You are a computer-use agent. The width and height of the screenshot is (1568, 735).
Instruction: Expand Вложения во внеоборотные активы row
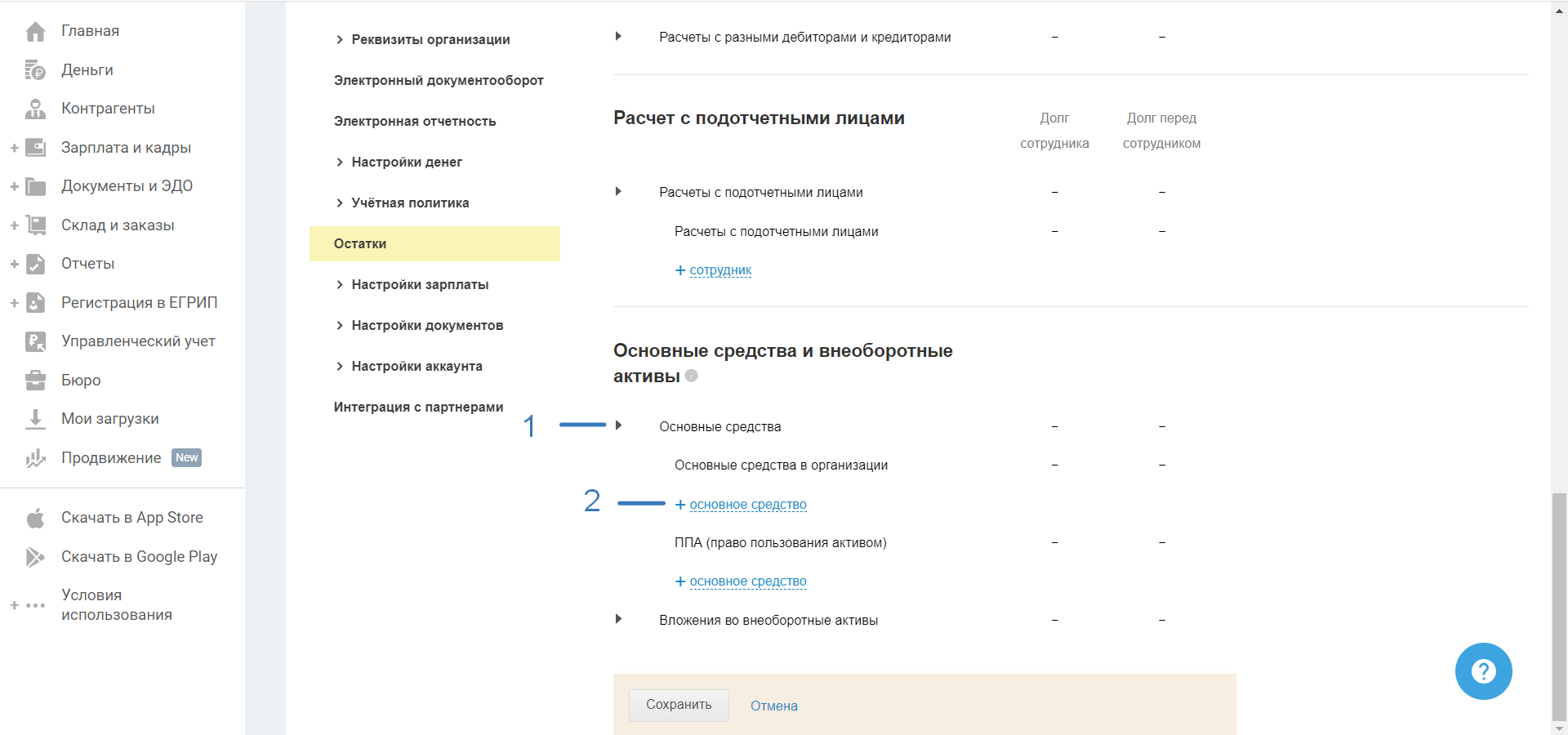click(619, 619)
